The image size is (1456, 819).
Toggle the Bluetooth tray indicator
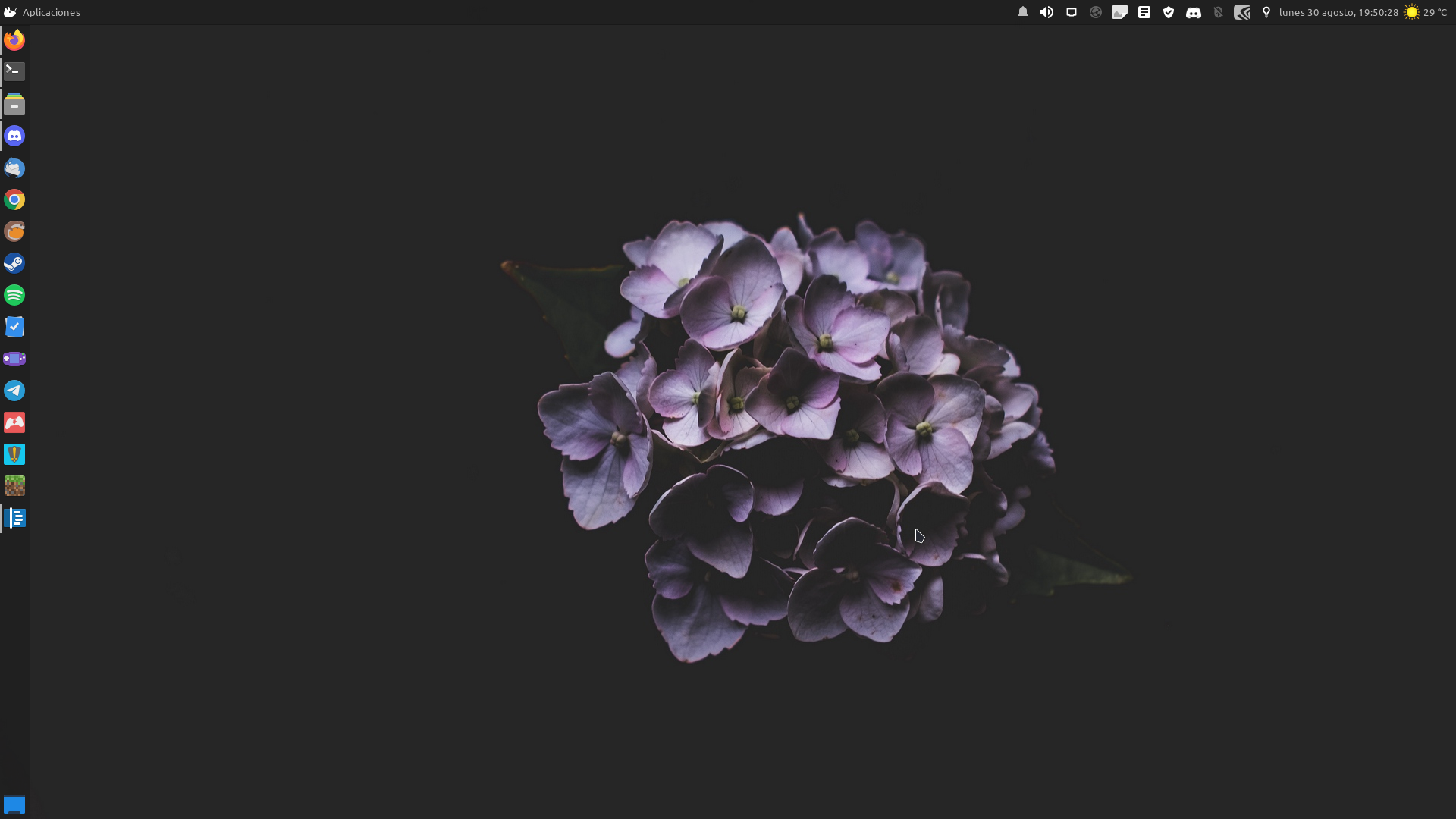[1218, 12]
